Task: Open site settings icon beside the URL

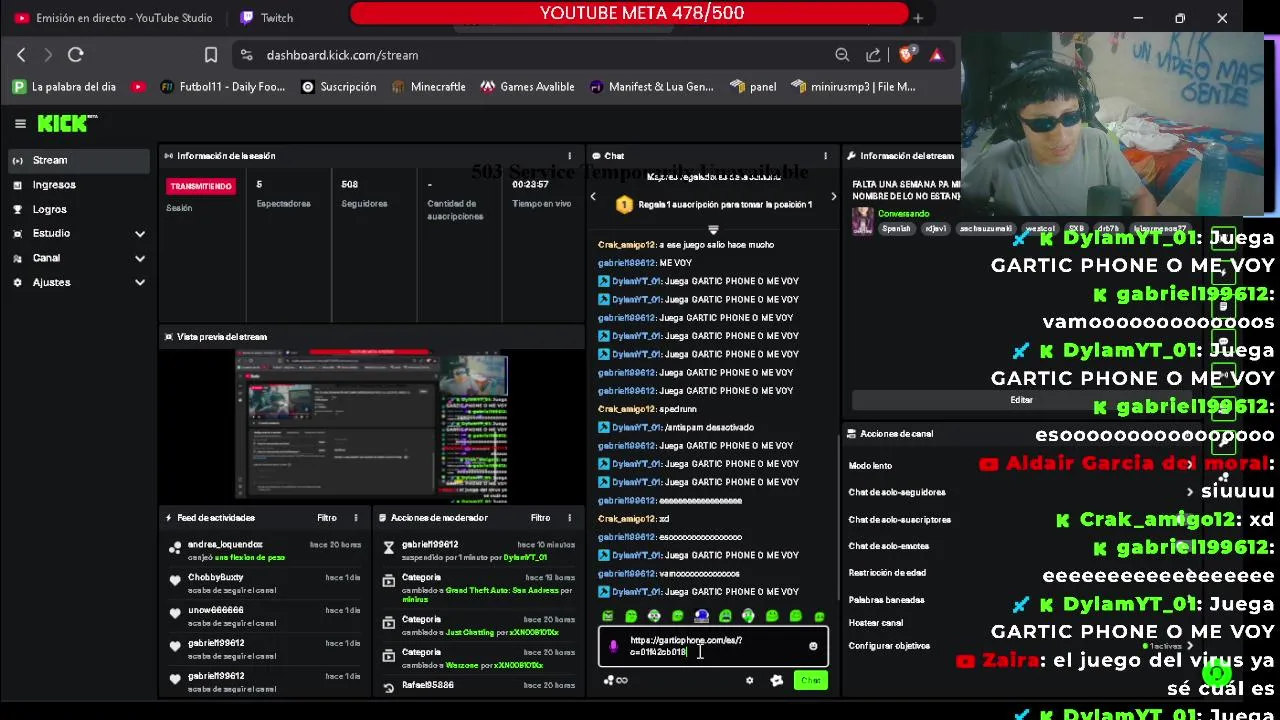Action: click(x=246, y=55)
